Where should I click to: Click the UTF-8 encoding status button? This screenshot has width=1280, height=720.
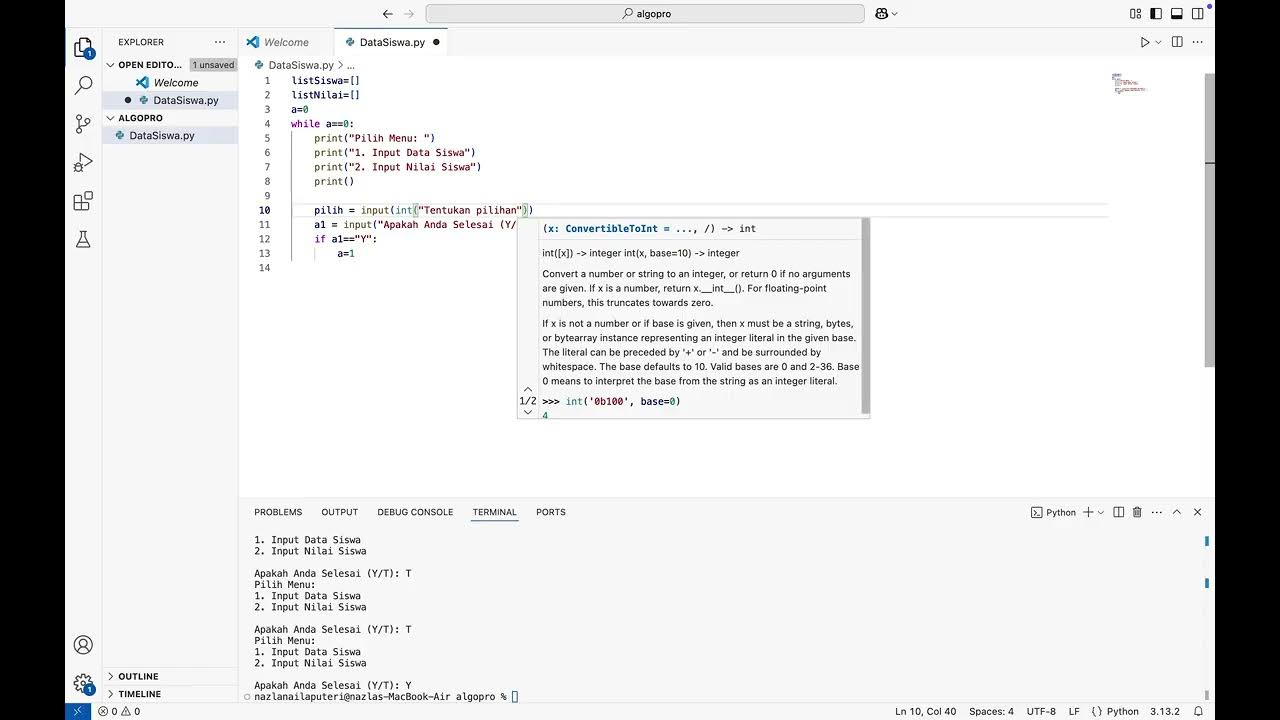[x=1040, y=711]
